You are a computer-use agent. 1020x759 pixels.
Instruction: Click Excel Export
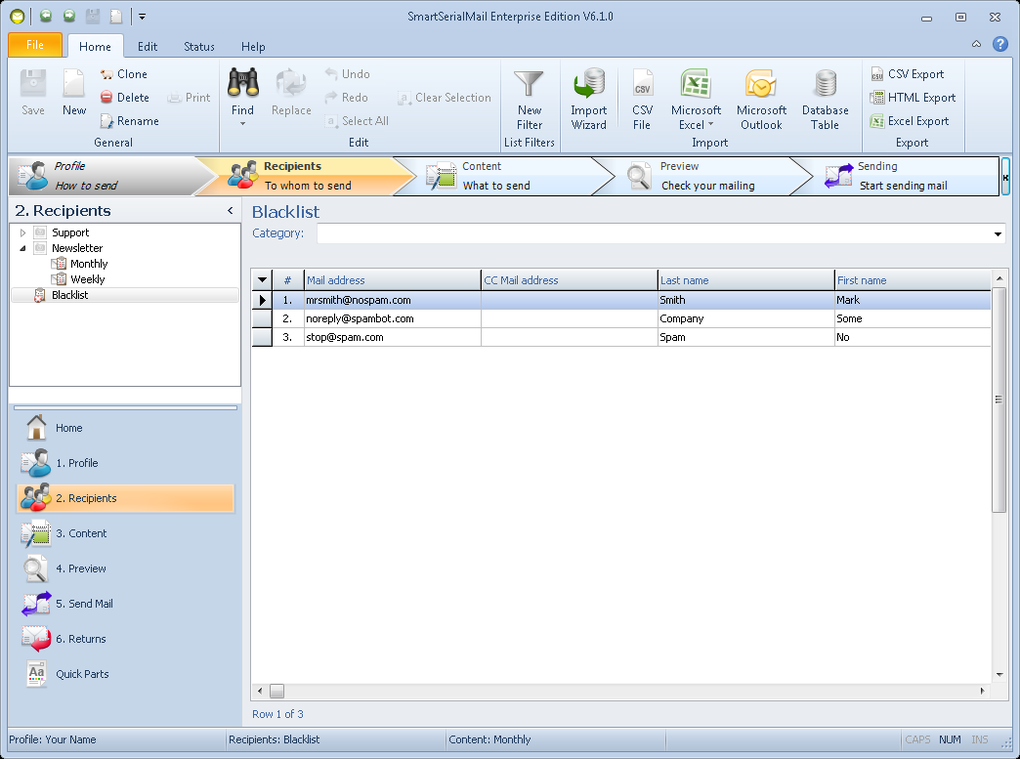(909, 121)
